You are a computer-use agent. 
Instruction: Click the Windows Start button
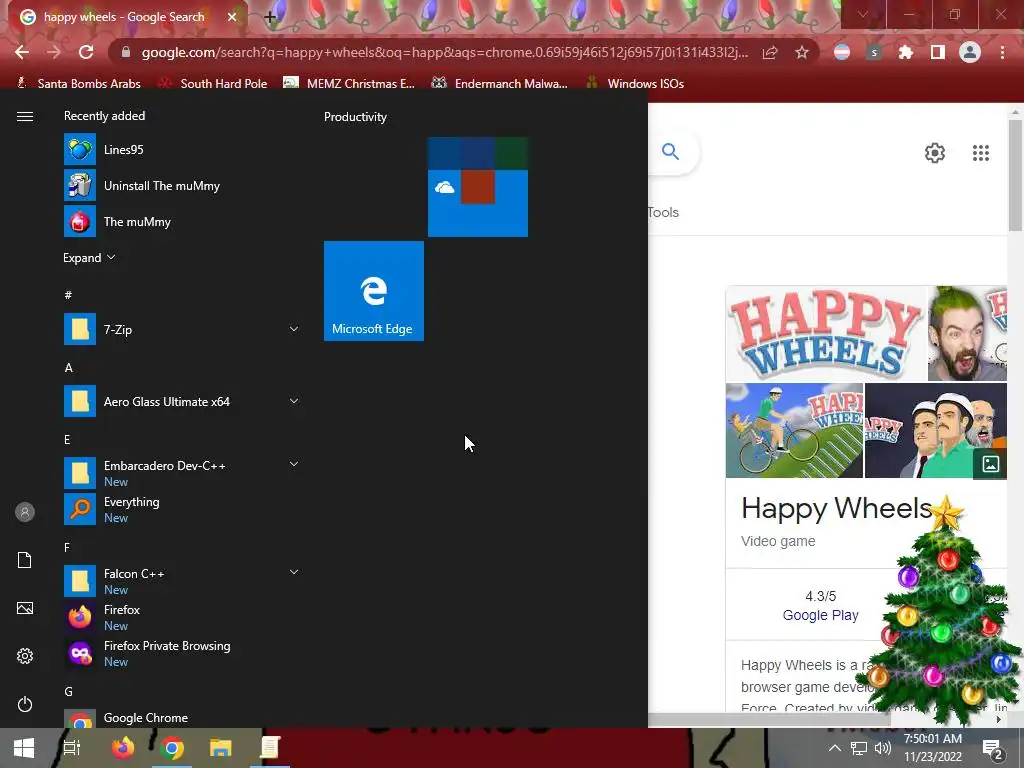point(24,748)
